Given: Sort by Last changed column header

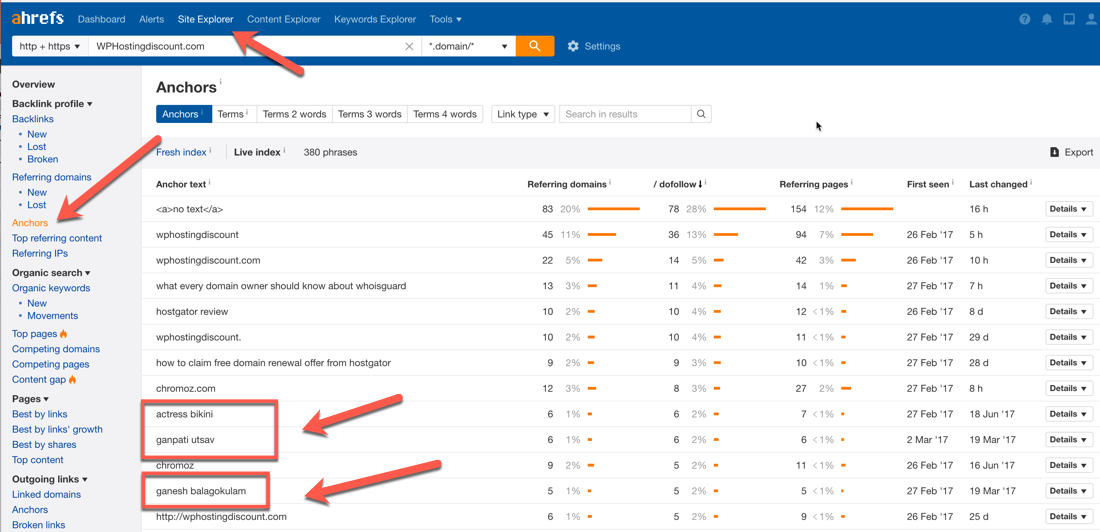Looking at the screenshot, I should click(x=998, y=184).
